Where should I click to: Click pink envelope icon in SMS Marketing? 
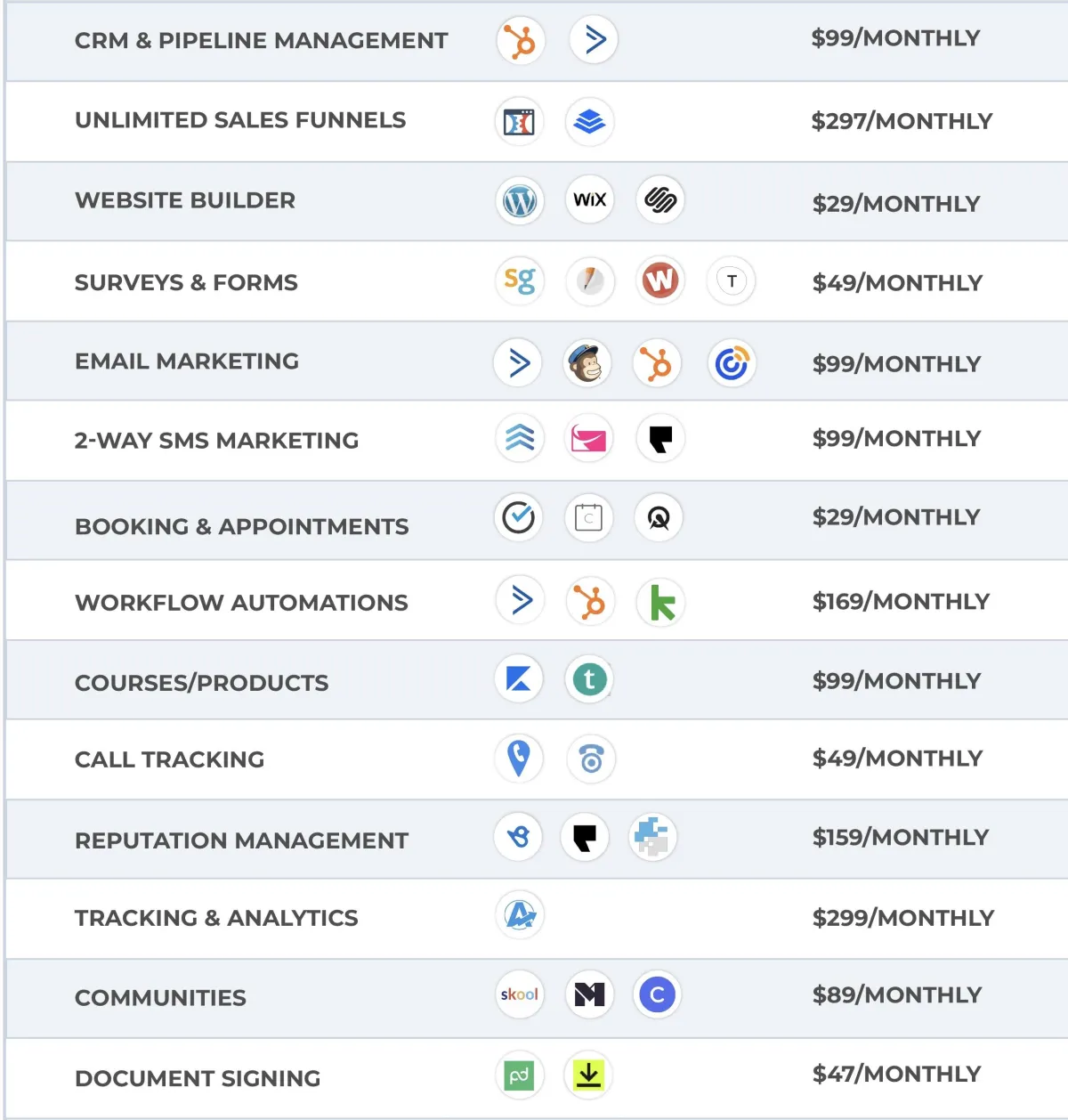pos(589,438)
